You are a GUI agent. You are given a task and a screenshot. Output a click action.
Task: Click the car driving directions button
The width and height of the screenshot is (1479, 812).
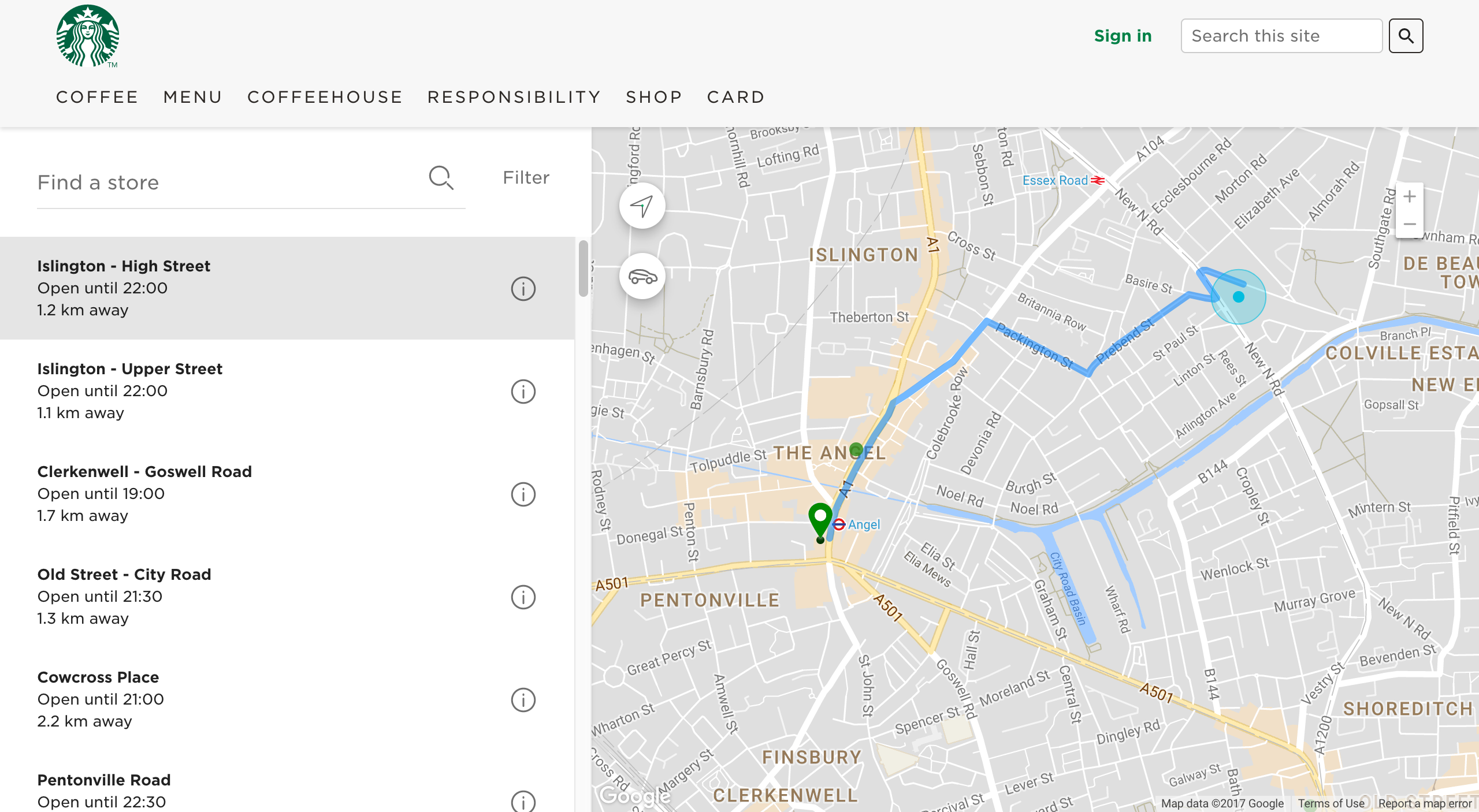coord(642,277)
